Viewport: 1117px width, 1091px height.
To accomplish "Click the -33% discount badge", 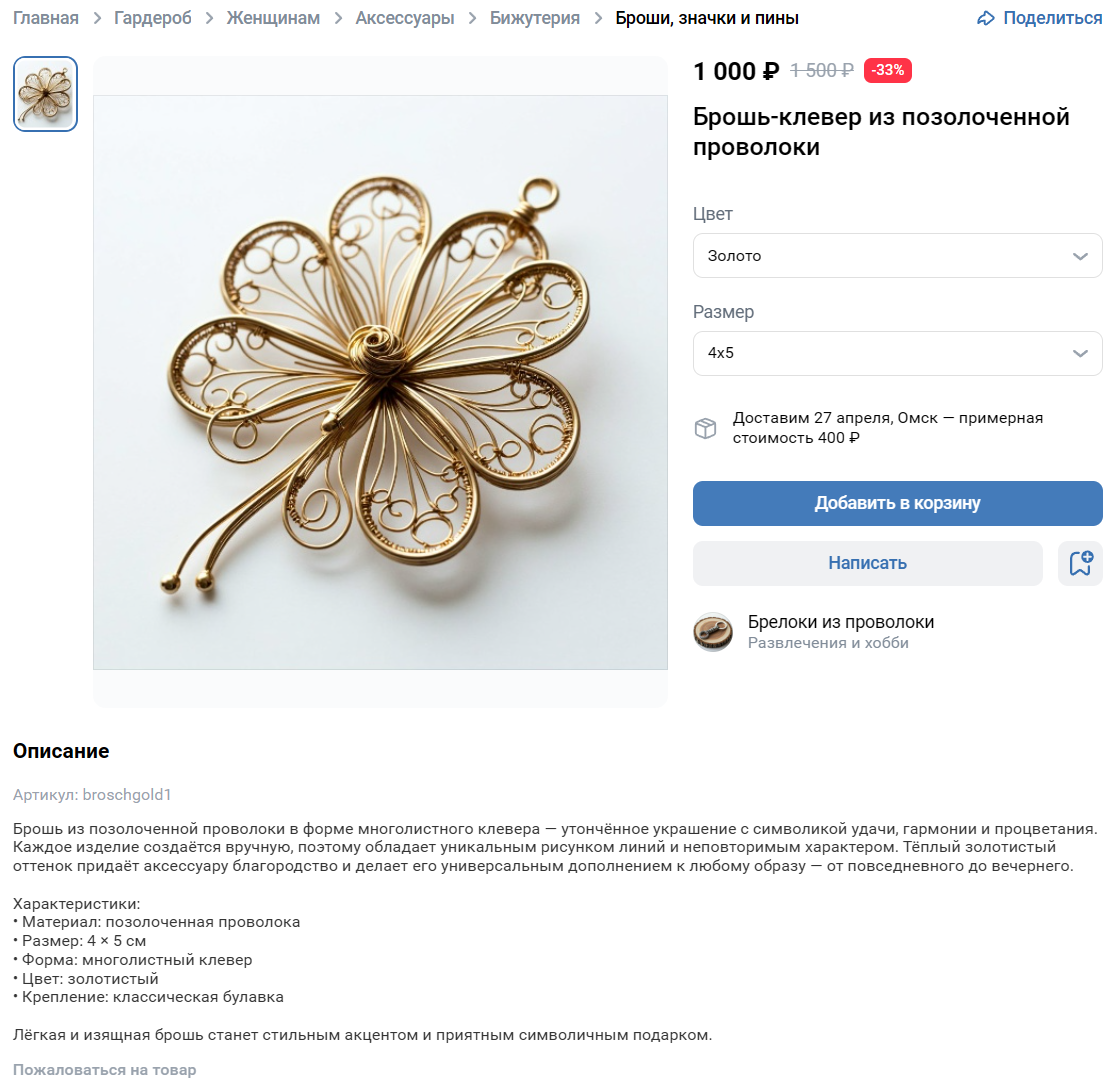I will coord(887,70).
